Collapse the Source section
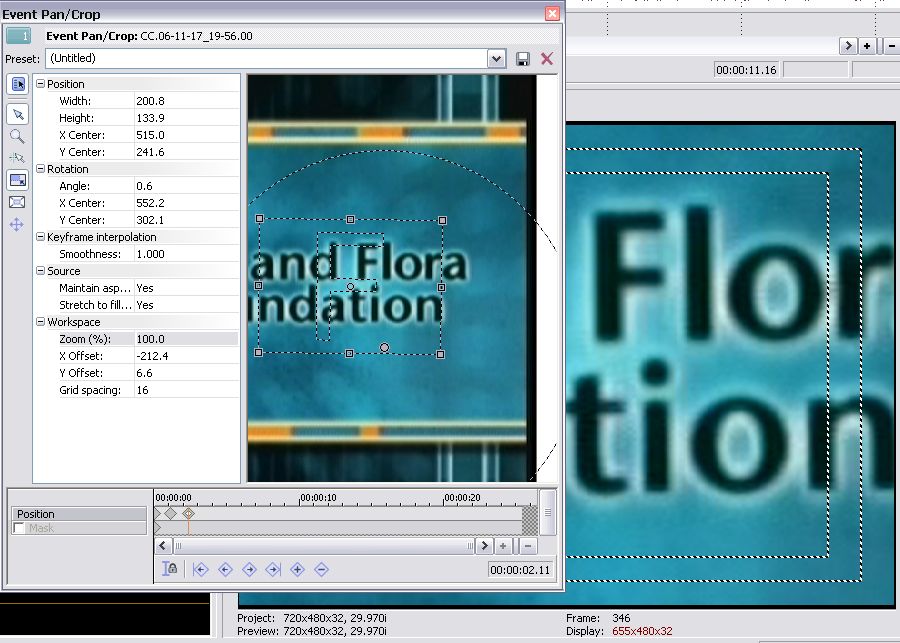 point(40,270)
